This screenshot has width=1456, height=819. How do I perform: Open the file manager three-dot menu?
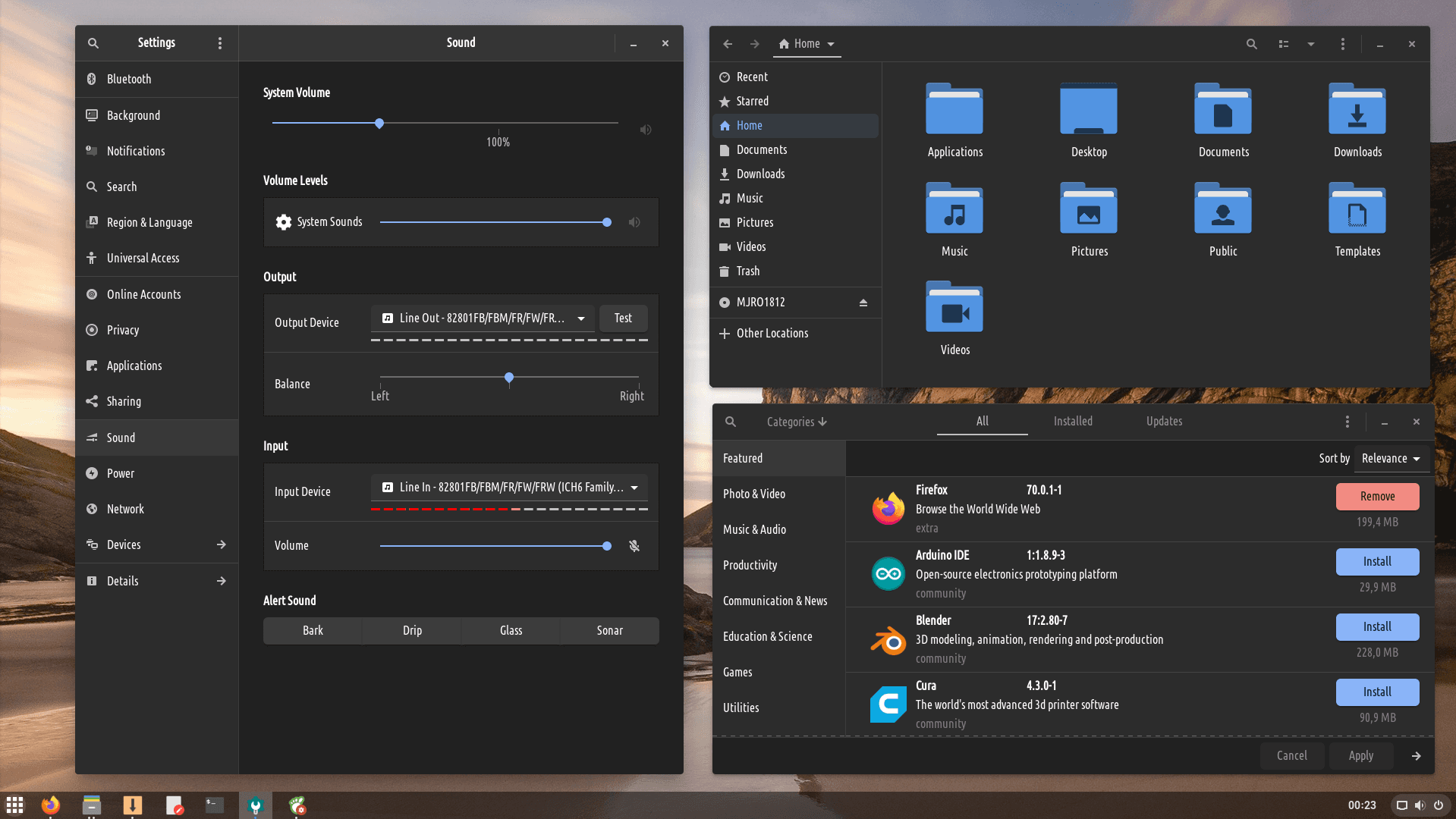click(x=1342, y=44)
